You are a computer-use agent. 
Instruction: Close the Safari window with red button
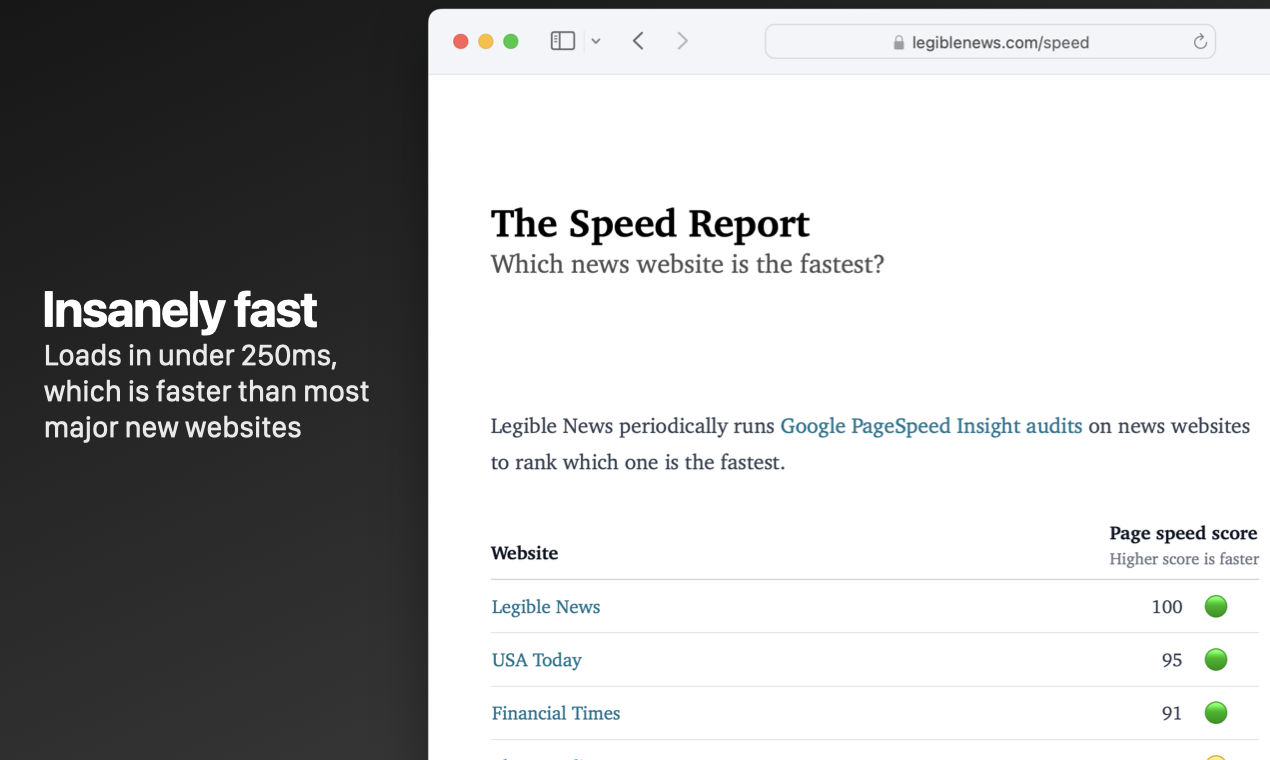[461, 41]
